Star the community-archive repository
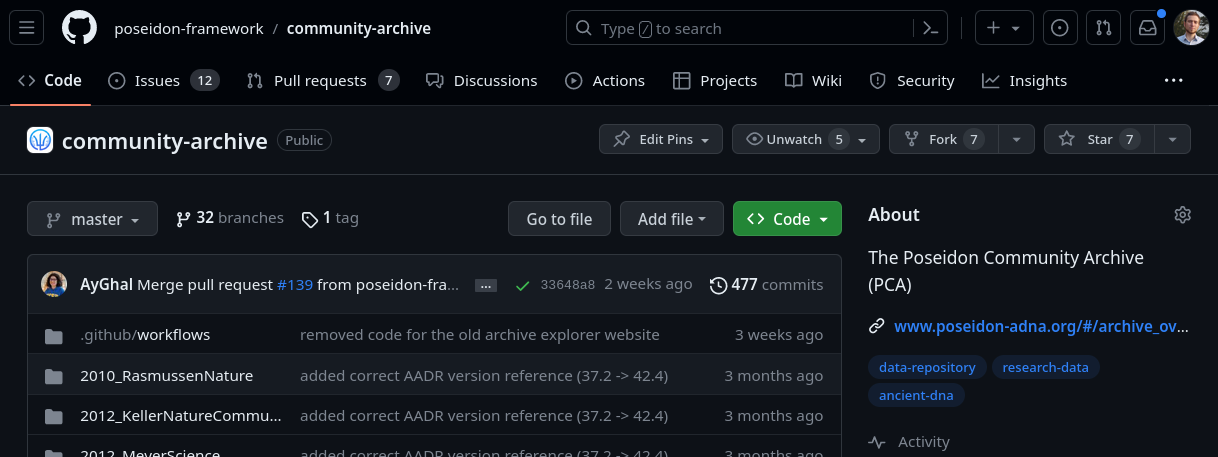1218x457 pixels. pyautogui.click(x=1098, y=139)
